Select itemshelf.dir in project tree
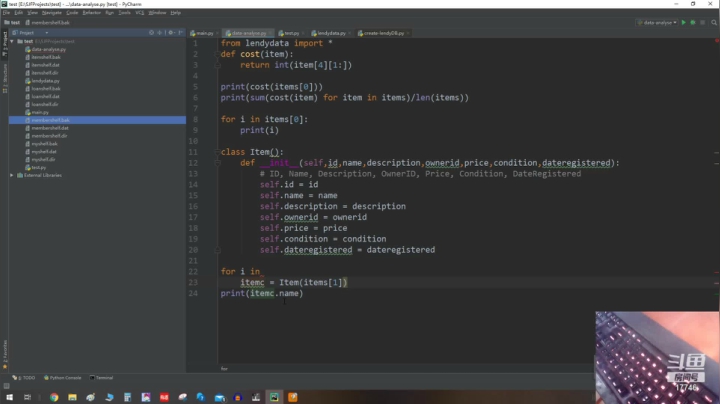This screenshot has height=404, width=720. coord(45,73)
